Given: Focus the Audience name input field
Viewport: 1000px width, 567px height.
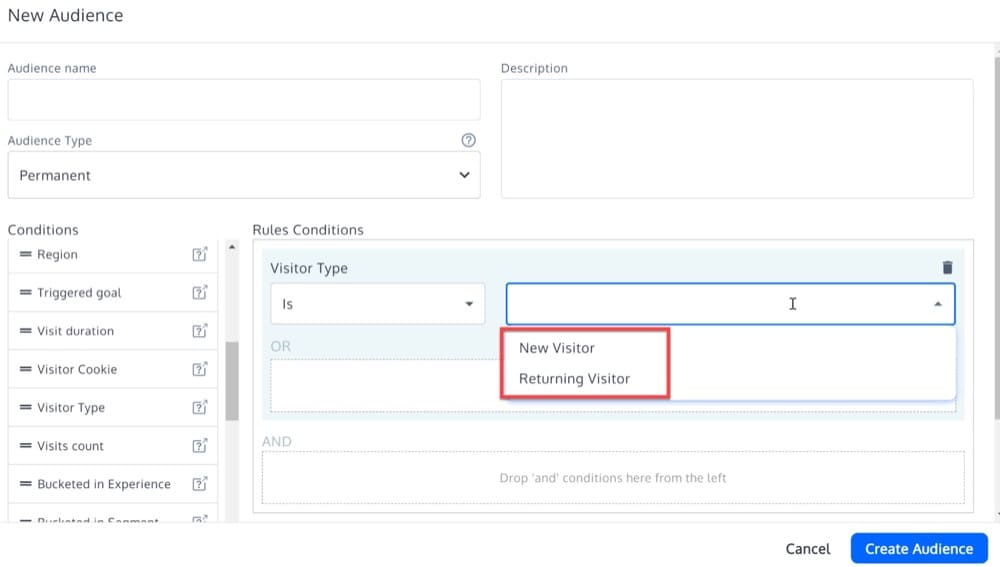Looking at the screenshot, I should [243, 100].
